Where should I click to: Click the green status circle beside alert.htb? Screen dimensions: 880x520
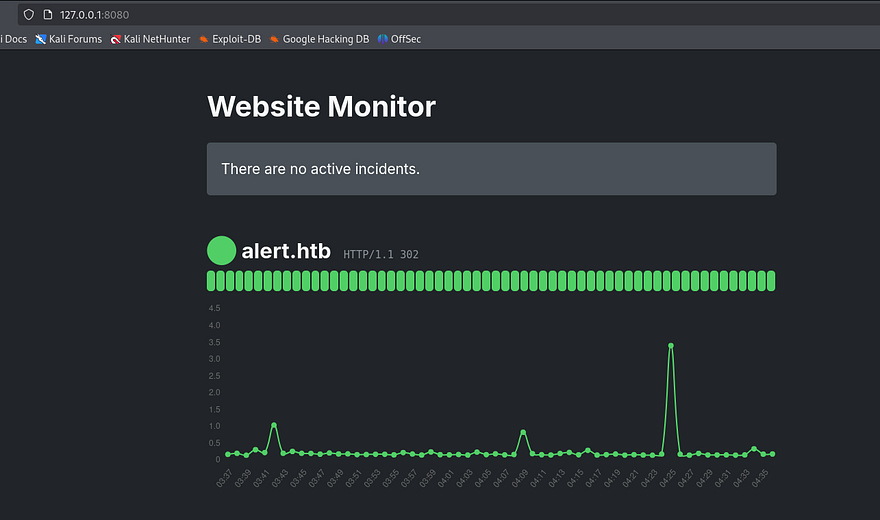pyautogui.click(x=221, y=250)
